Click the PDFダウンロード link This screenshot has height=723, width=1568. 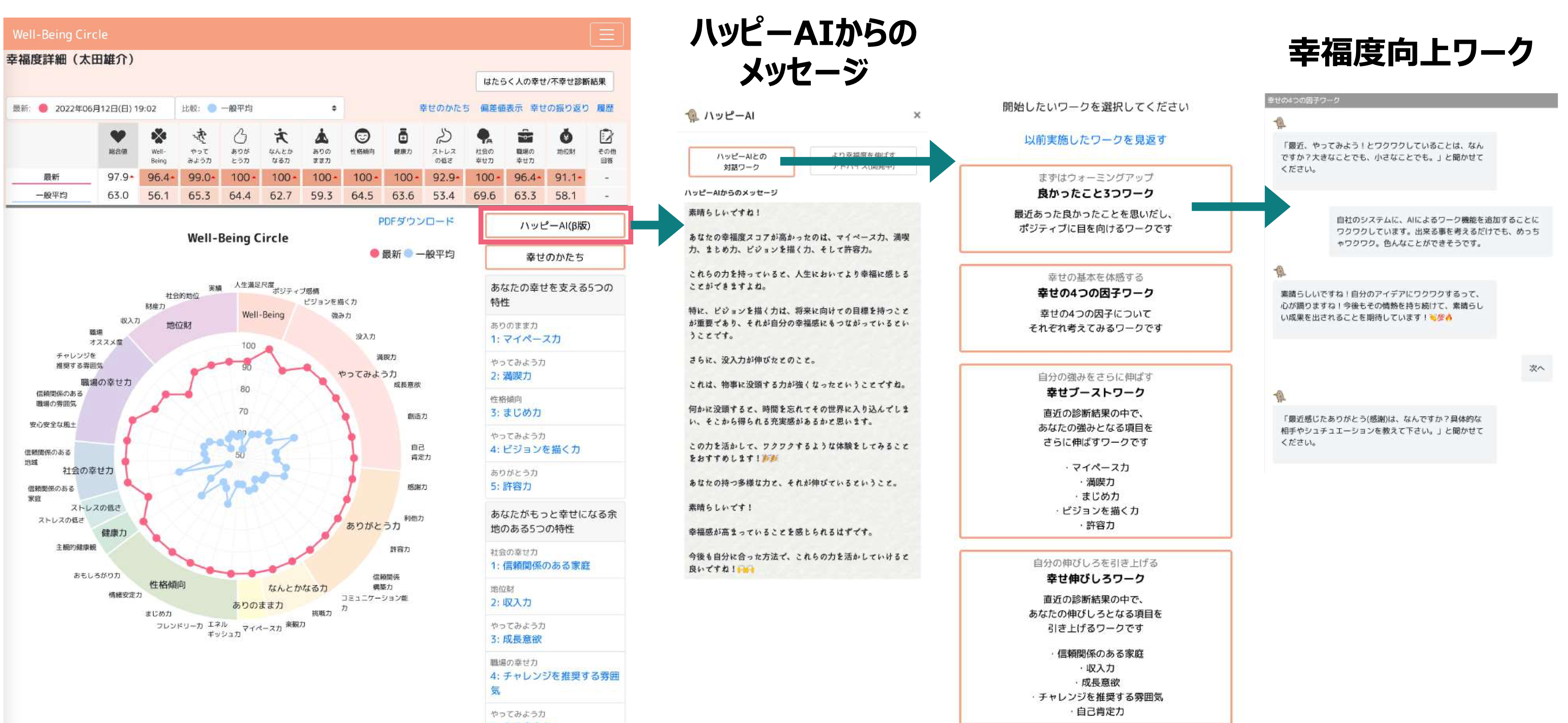pyautogui.click(x=416, y=221)
